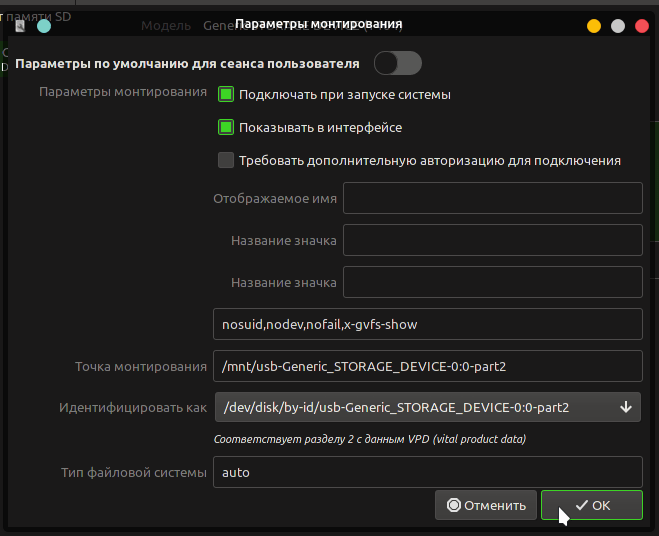This screenshot has width=659, height=536.
Task: Enable 'Требовать дополнительную авторизацию' checkbox
Action: tap(226, 160)
